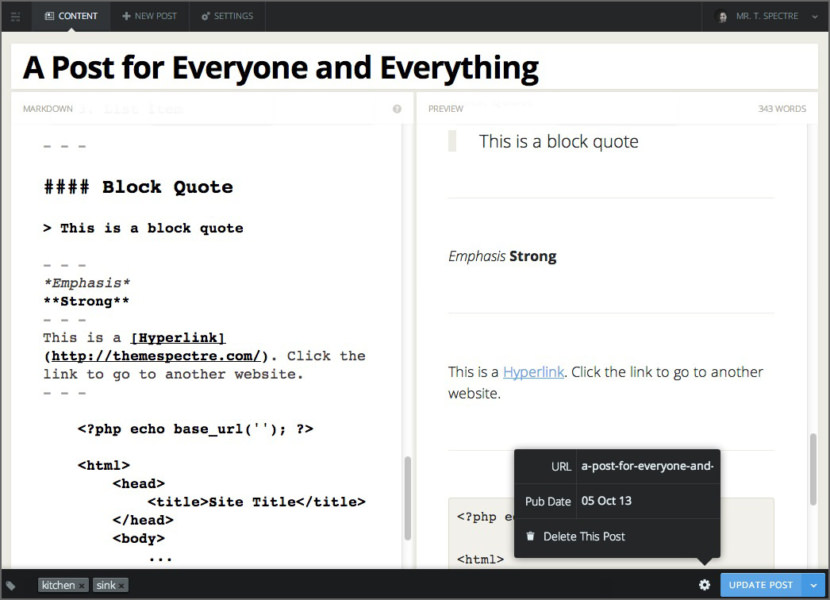
Task: Click the trash icon beside Delete This Post
Action: click(x=530, y=536)
